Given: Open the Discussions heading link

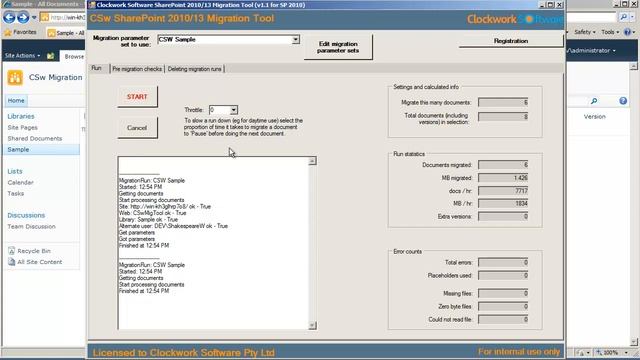Looking at the screenshot, I should pyautogui.click(x=26, y=215).
